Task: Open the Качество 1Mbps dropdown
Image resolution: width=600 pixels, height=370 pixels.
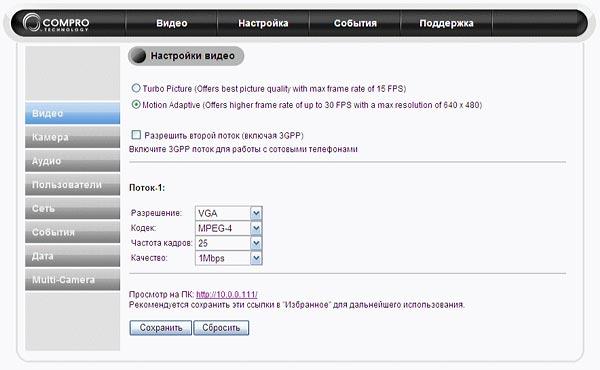Action: pyautogui.click(x=228, y=258)
